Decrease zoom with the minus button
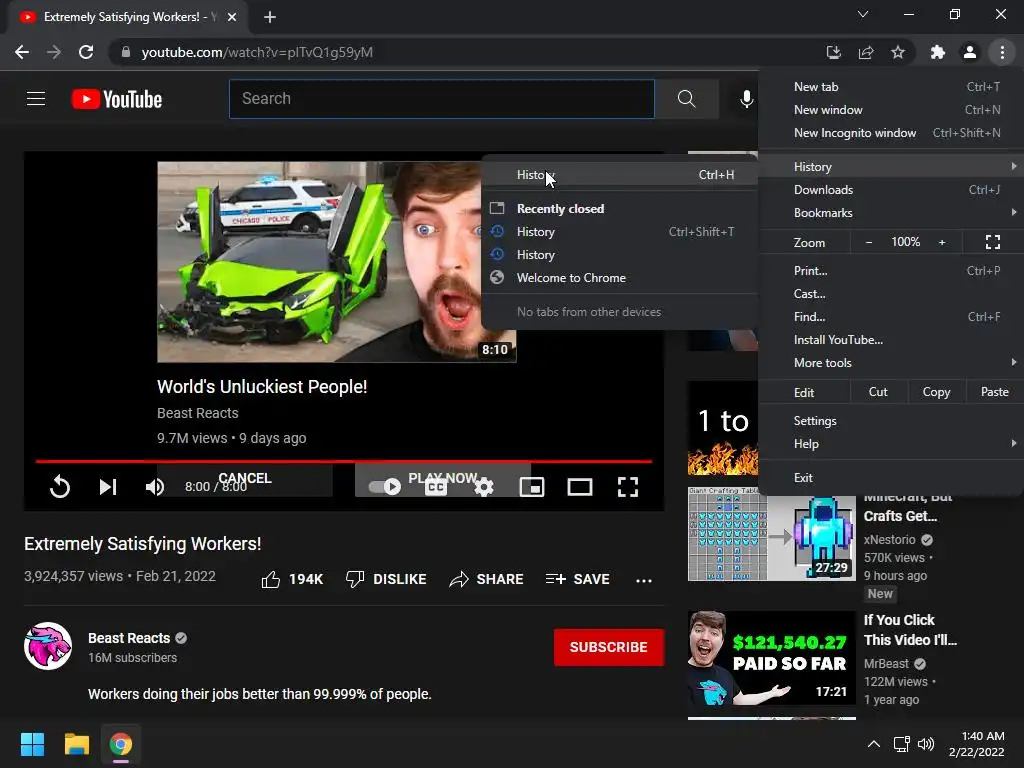The width and height of the screenshot is (1024, 768). (x=869, y=242)
